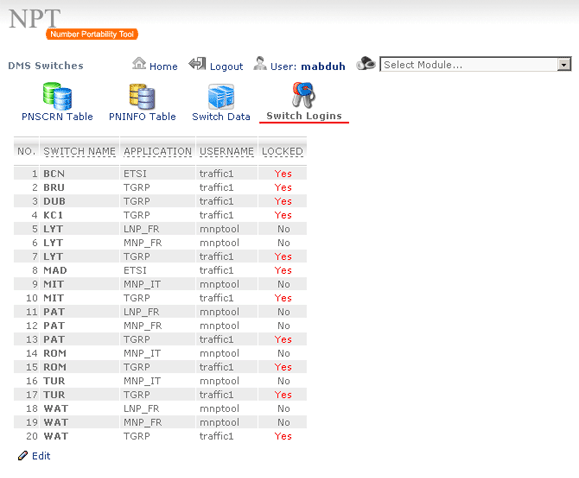This screenshot has height=478, width=579.
Task: Select the BCN ETSI table row
Action: (160, 173)
